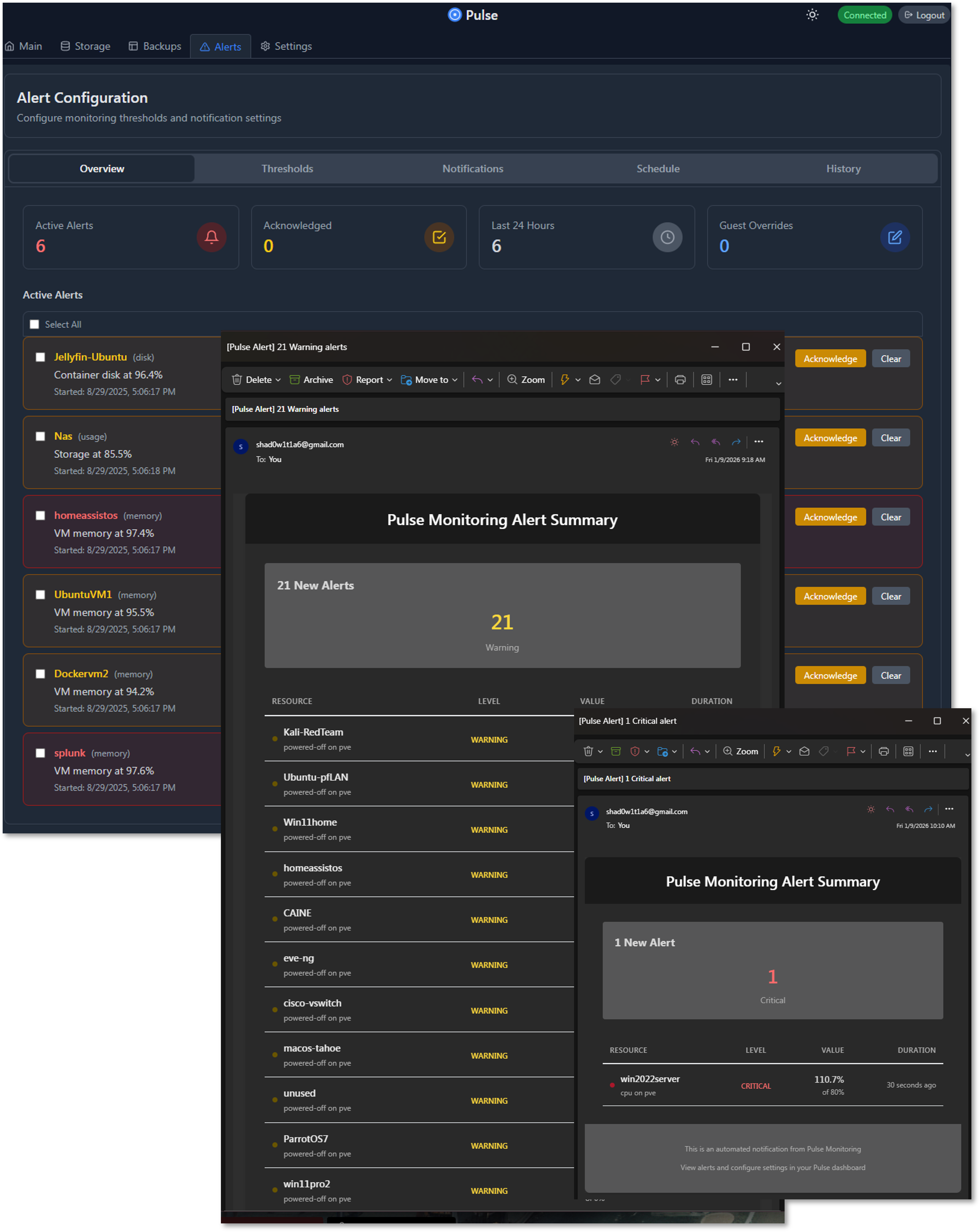Viewport: 980px width, 1232px height.
Task: Toggle the Select All checkbox
Action: pyautogui.click(x=35, y=324)
